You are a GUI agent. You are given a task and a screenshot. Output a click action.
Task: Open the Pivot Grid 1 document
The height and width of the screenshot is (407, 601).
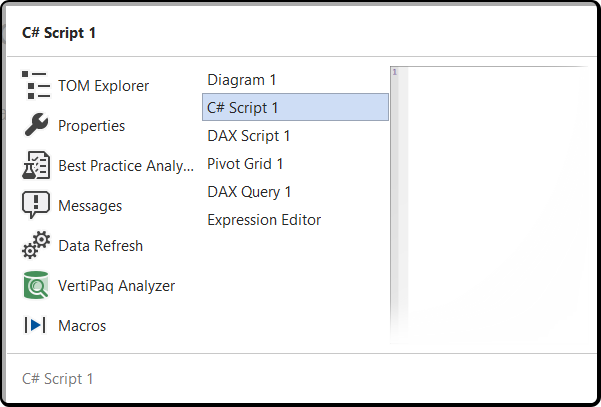(x=245, y=164)
